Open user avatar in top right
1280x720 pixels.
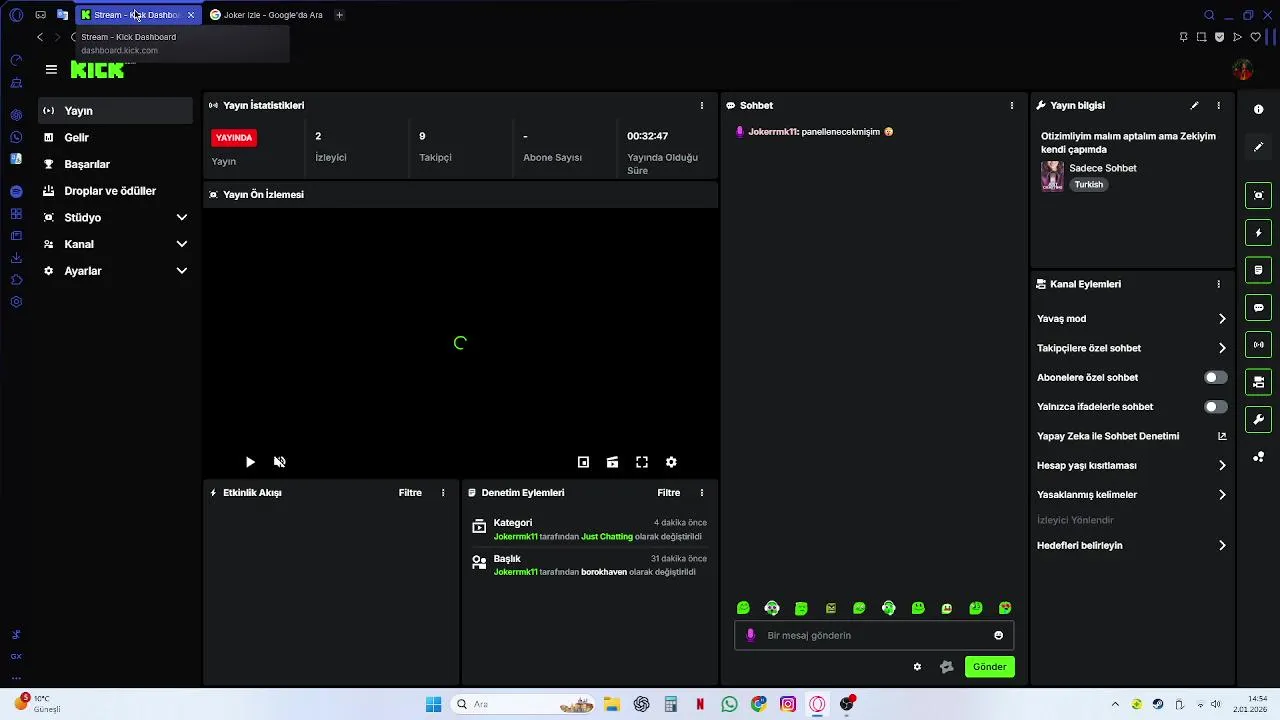point(1243,70)
